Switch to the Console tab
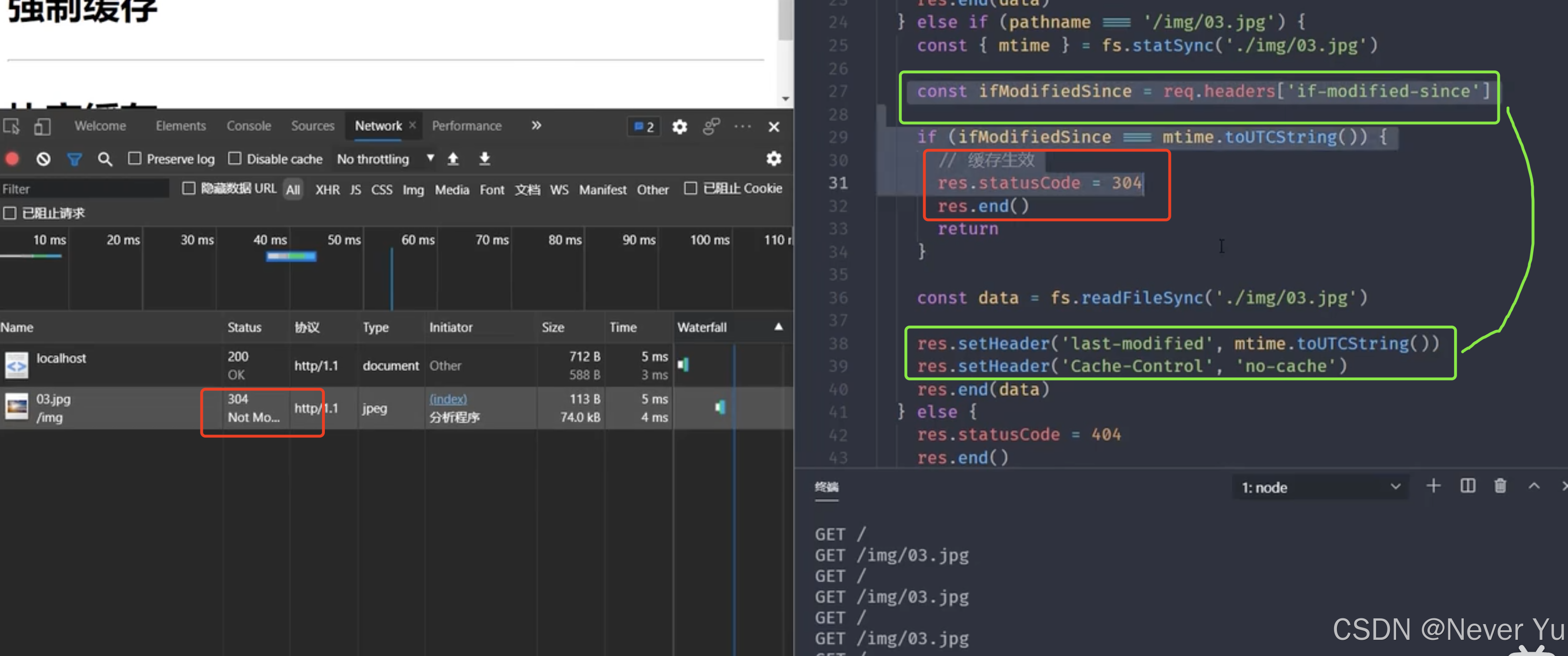1568x656 pixels. point(248,126)
